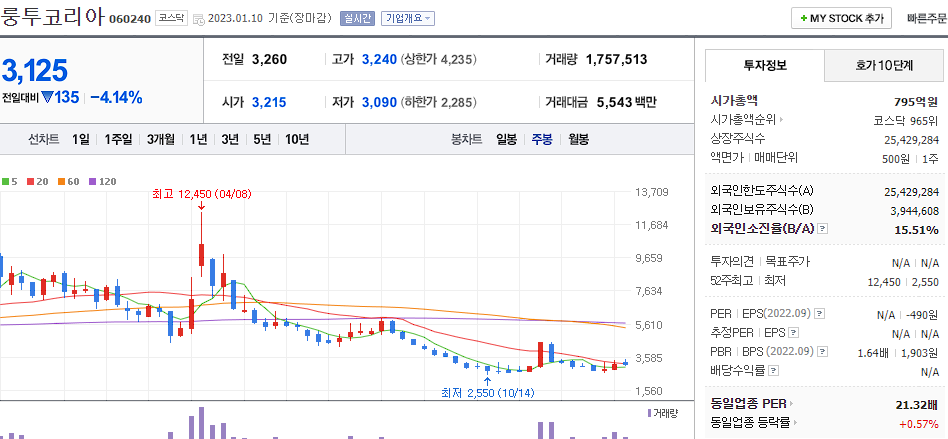Click the arrow next to 동일업종 PER
This screenshot has width=948, height=439.
pos(792,403)
